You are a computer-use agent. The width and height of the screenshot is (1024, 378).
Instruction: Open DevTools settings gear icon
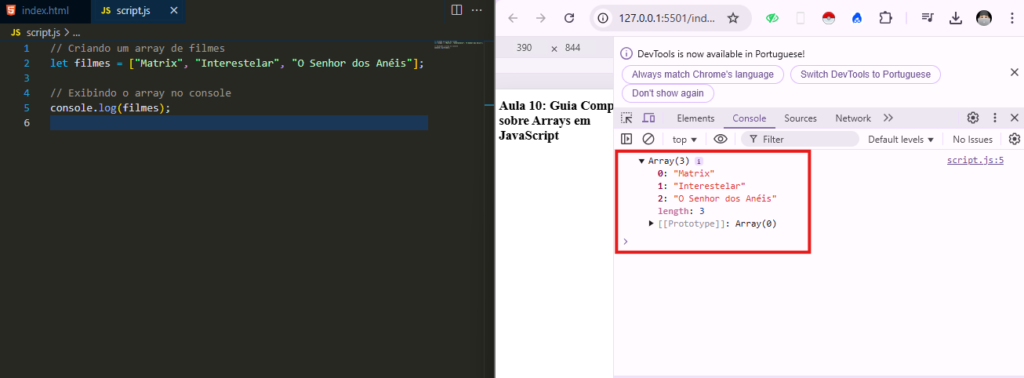click(x=973, y=118)
